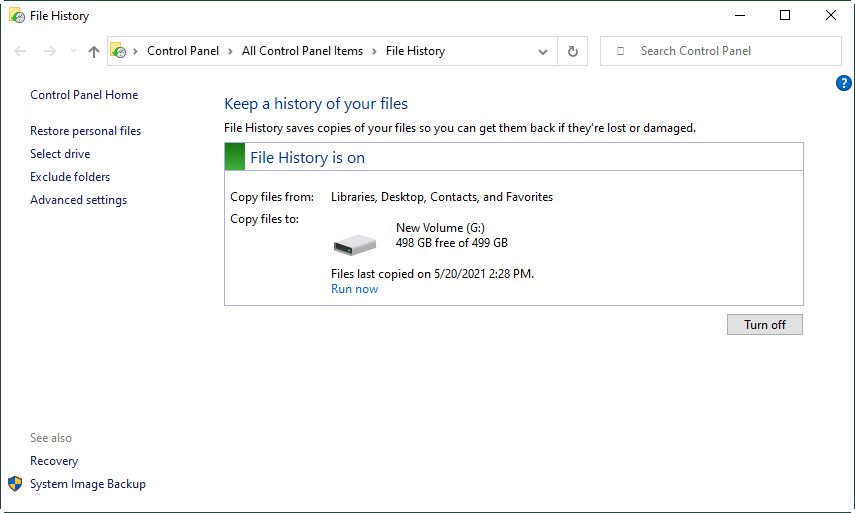
Task: Open System Image Backup link
Action: [x=87, y=484]
